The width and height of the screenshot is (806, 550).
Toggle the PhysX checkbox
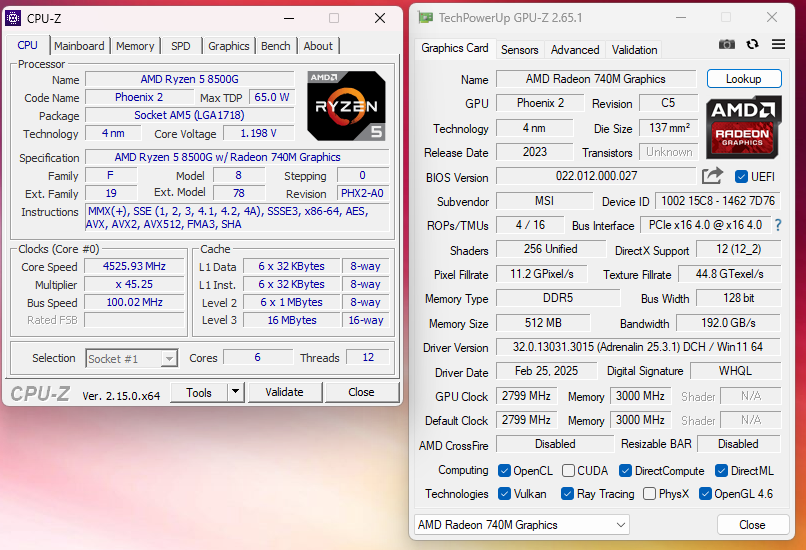point(650,494)
